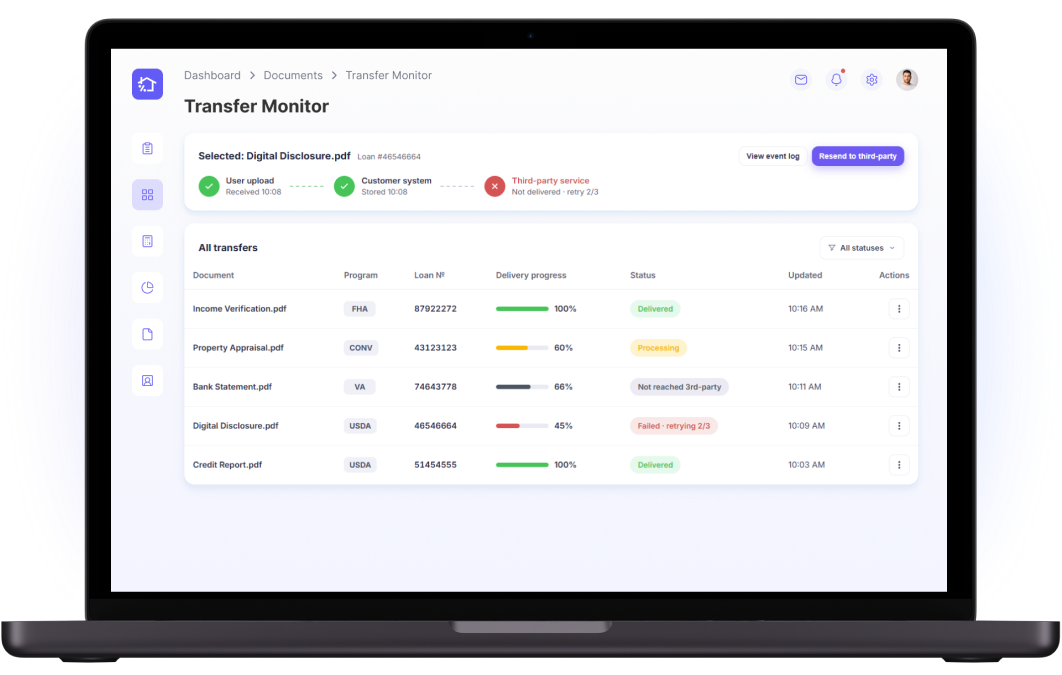Click the FHA program tag
Screen dimensions: 1062x675
[x=360, y=309]
